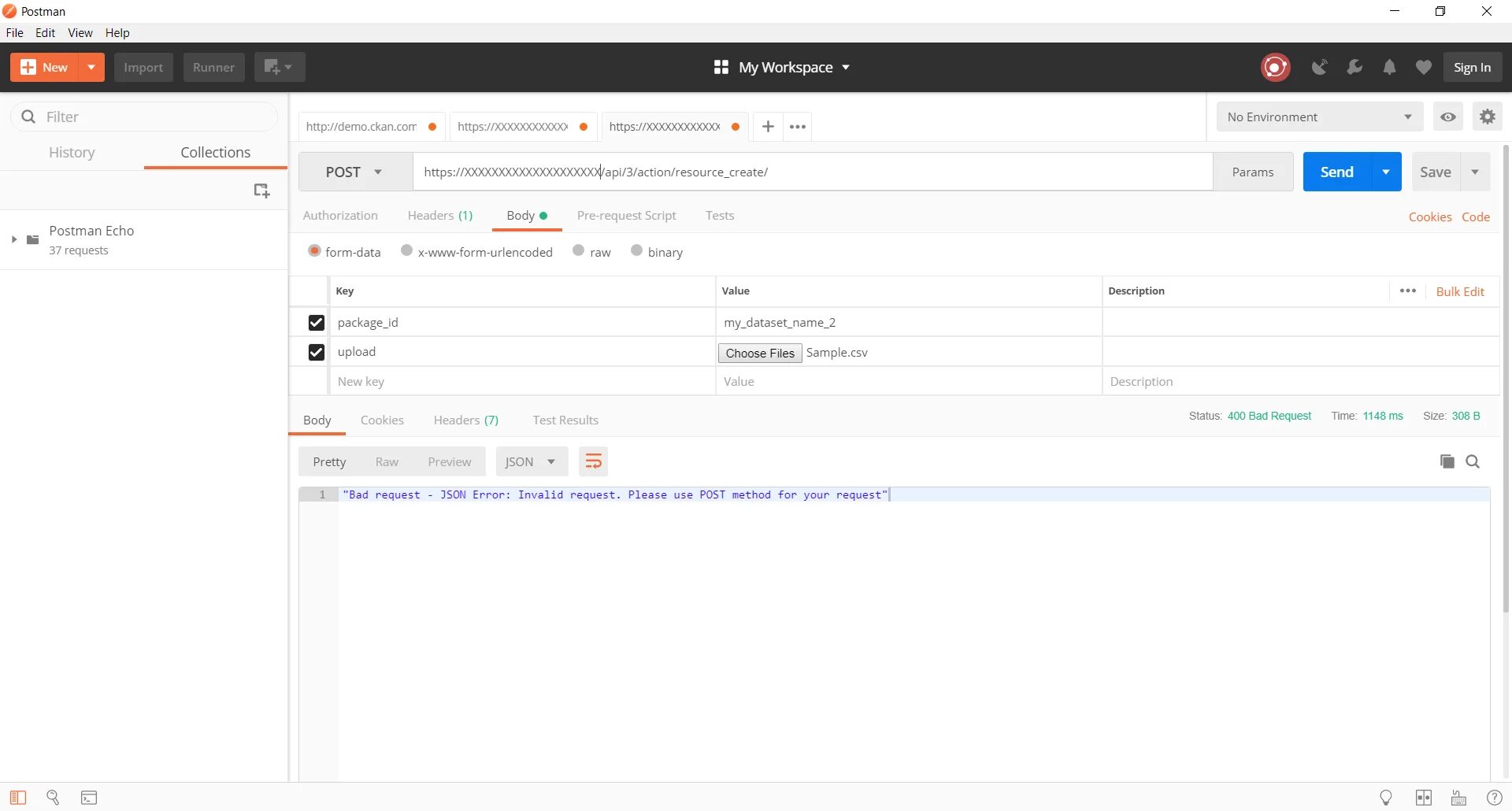Open the help question mark icon

[1494, 798]
